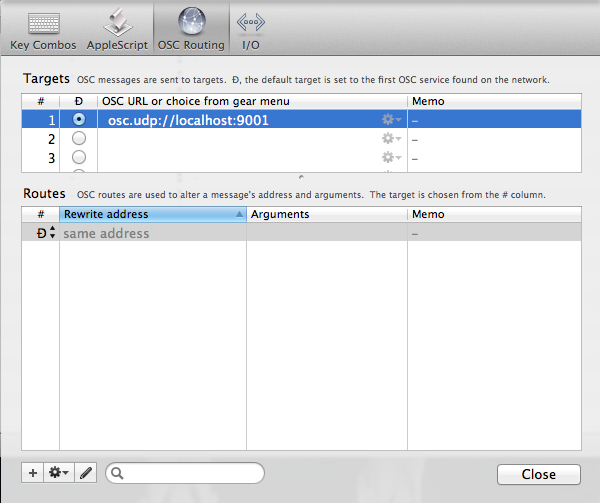The height and width of the screenshot is (503, 600).
Task: Click the plus icon to add route
Action: [x=33, y=473]
